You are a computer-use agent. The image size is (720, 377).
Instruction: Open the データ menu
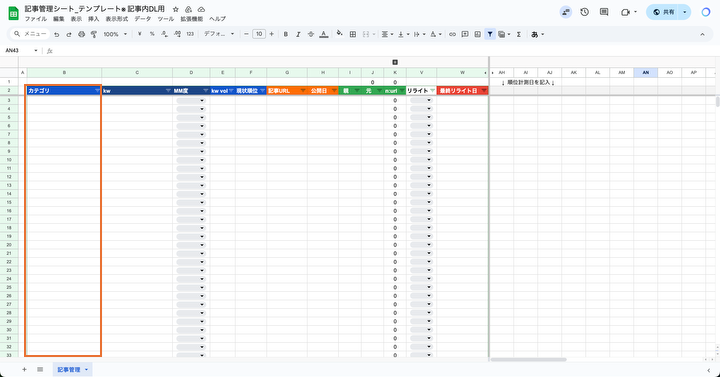click(142, 19)
